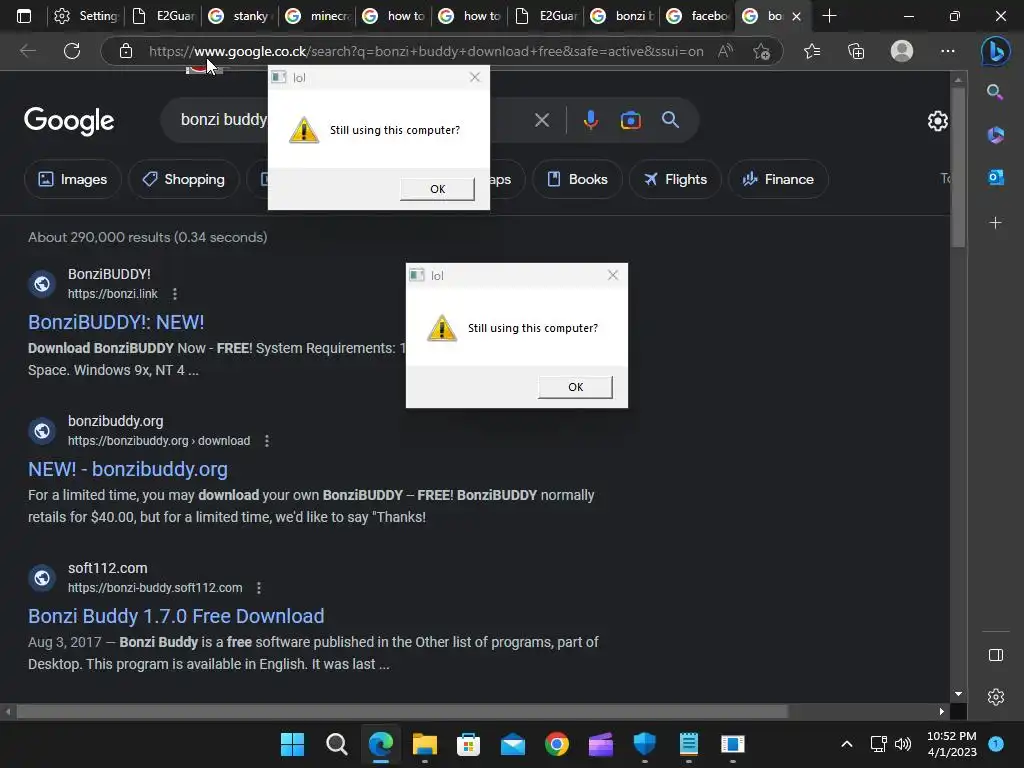Viewport: 1024px width, 768px height.
Task: Open Microsoft 365 sidebar icon
Action: pos(995,135)
